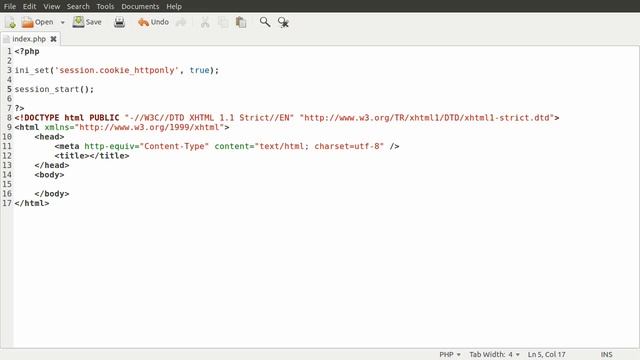
Task: Paste clipboard icon
Action: (x=241, y=22)
